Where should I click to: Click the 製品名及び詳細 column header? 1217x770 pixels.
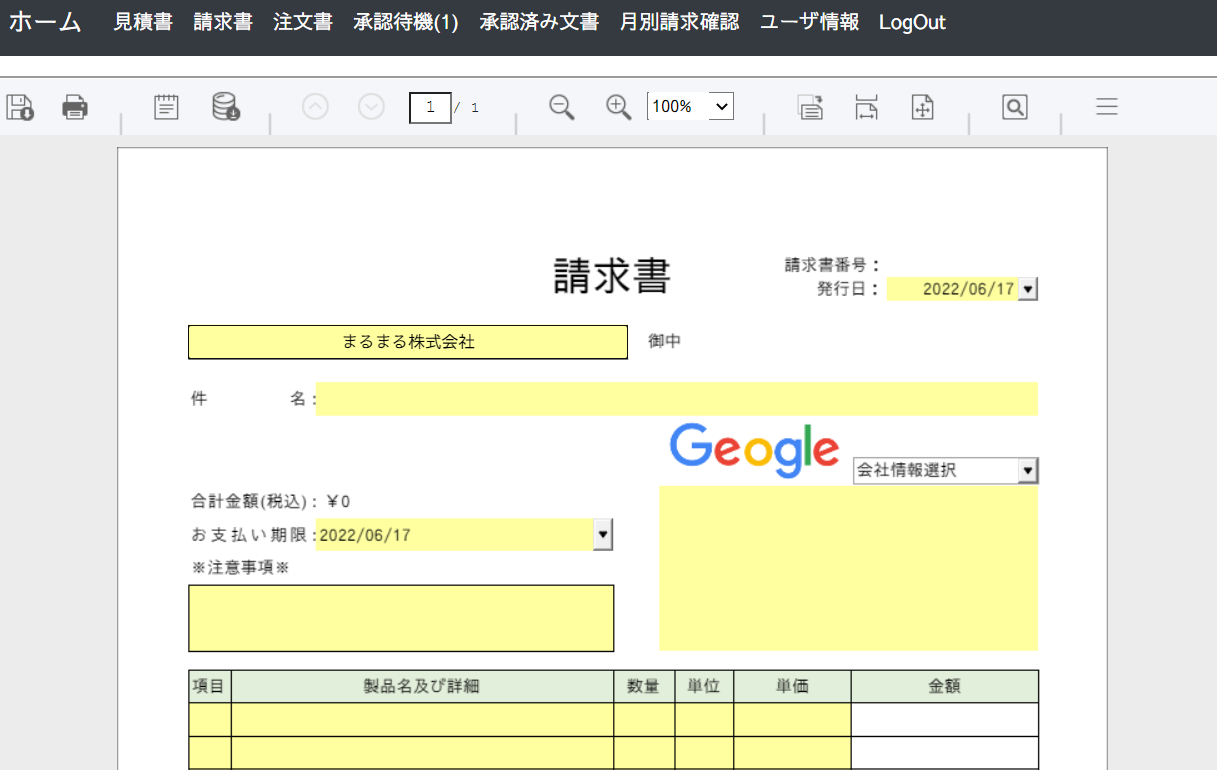(x=423, y=686)
